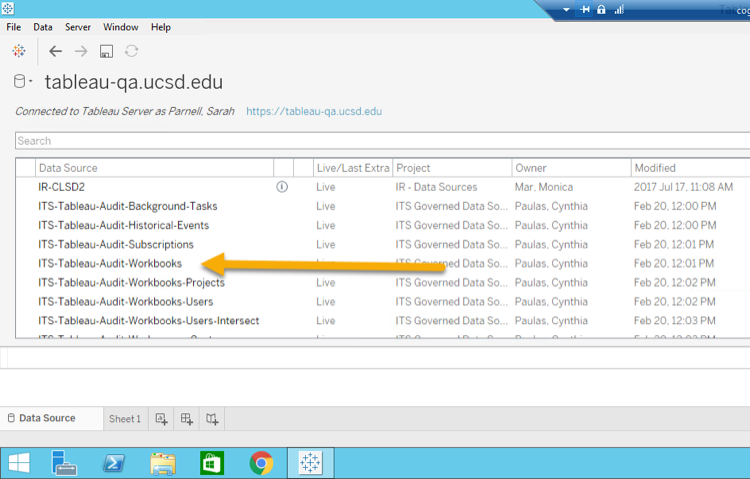Select ITS-Tableau-Audit-Workbooks data source
This screenshot has height=479, width=750.
click(x=110, y=264)
